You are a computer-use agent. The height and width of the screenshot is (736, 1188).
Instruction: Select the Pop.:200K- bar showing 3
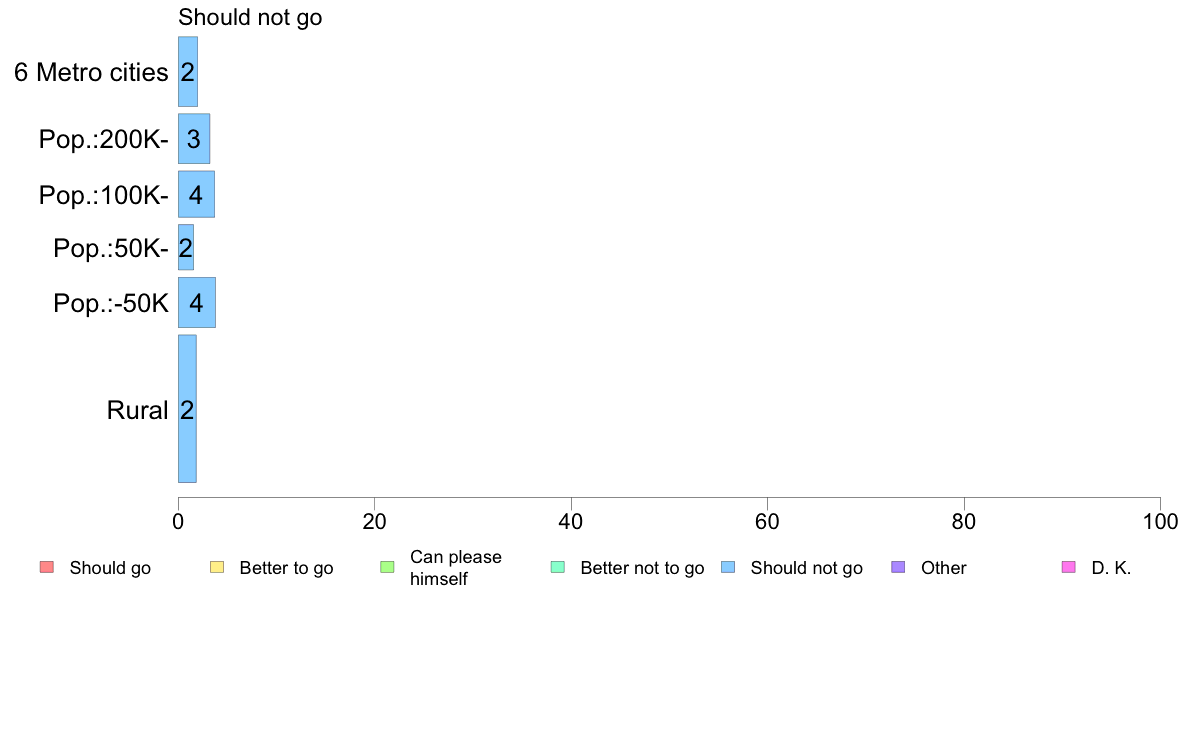click(x=194, y=139)
